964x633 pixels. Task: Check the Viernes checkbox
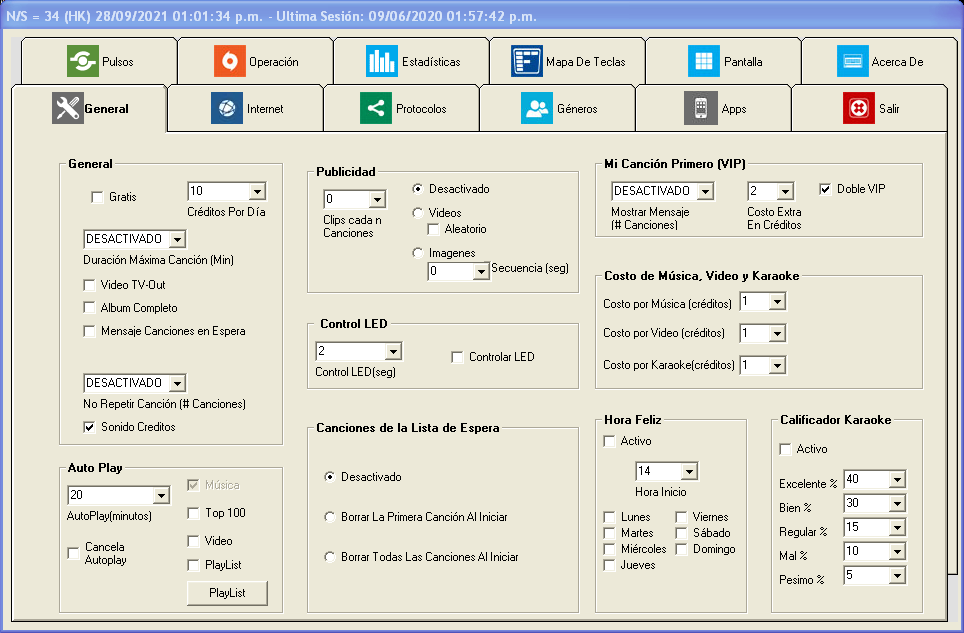click(x=681, y=517)
